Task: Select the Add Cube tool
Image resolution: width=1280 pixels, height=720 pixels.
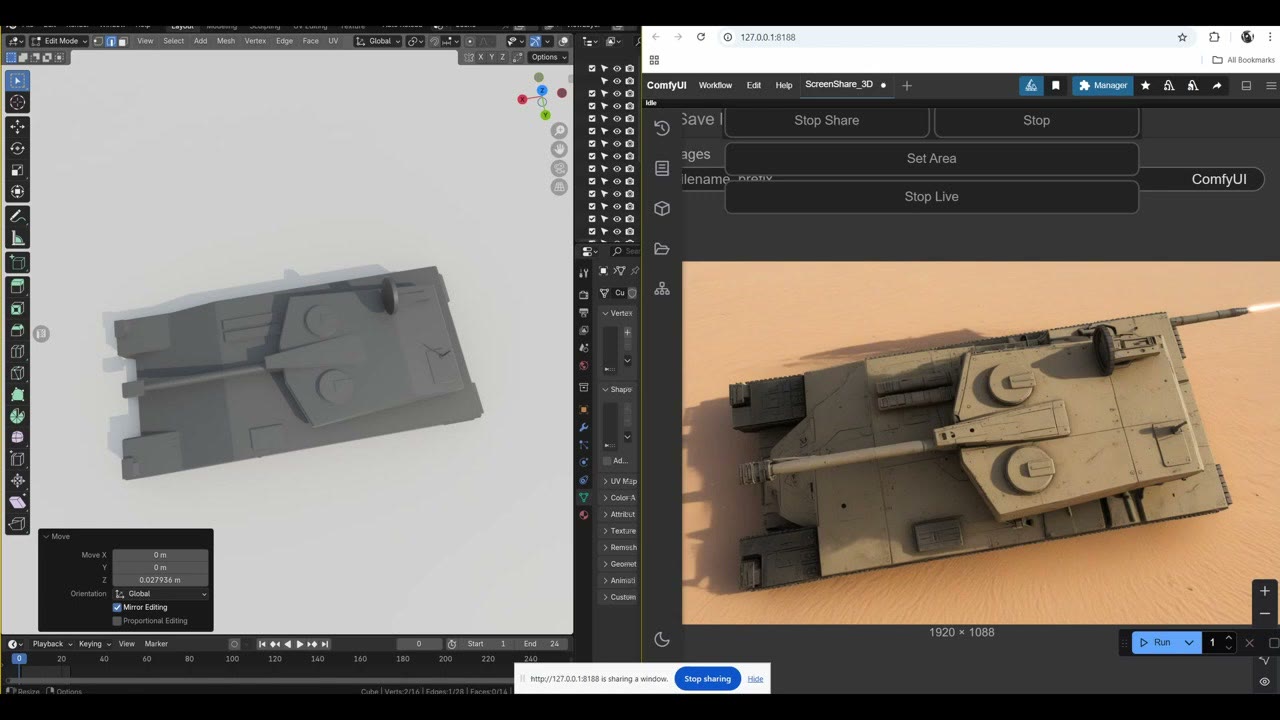Action: pyautogui.click(x=17, y=263)
